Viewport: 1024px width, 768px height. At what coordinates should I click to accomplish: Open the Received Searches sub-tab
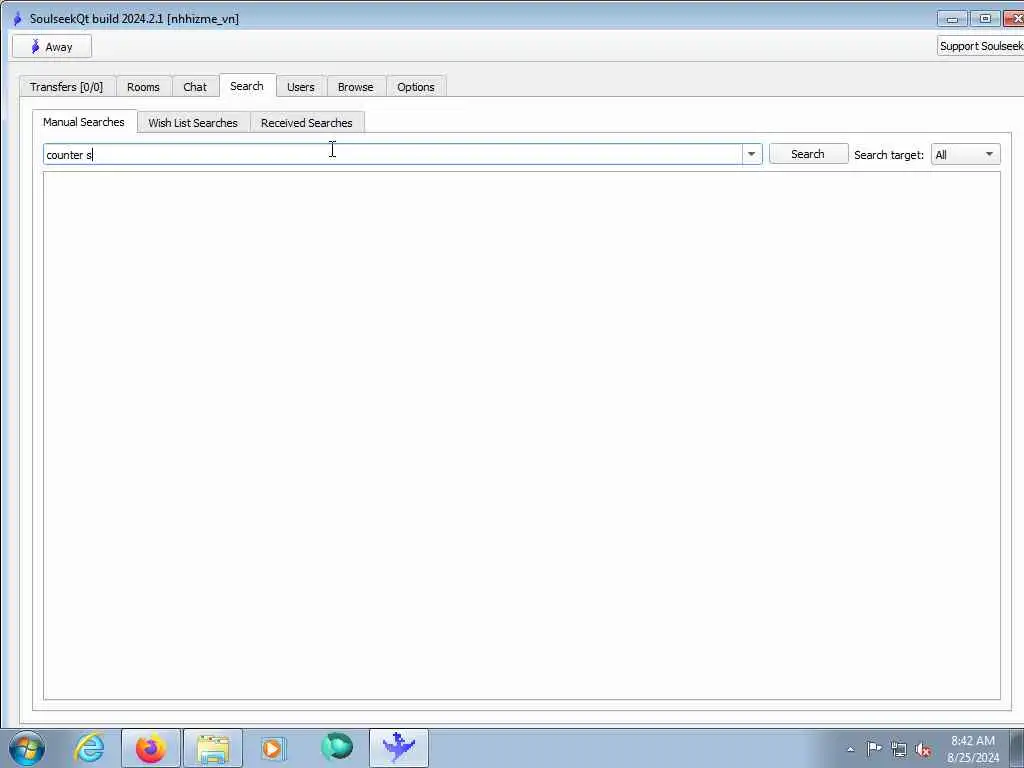[x=307, y=123]
